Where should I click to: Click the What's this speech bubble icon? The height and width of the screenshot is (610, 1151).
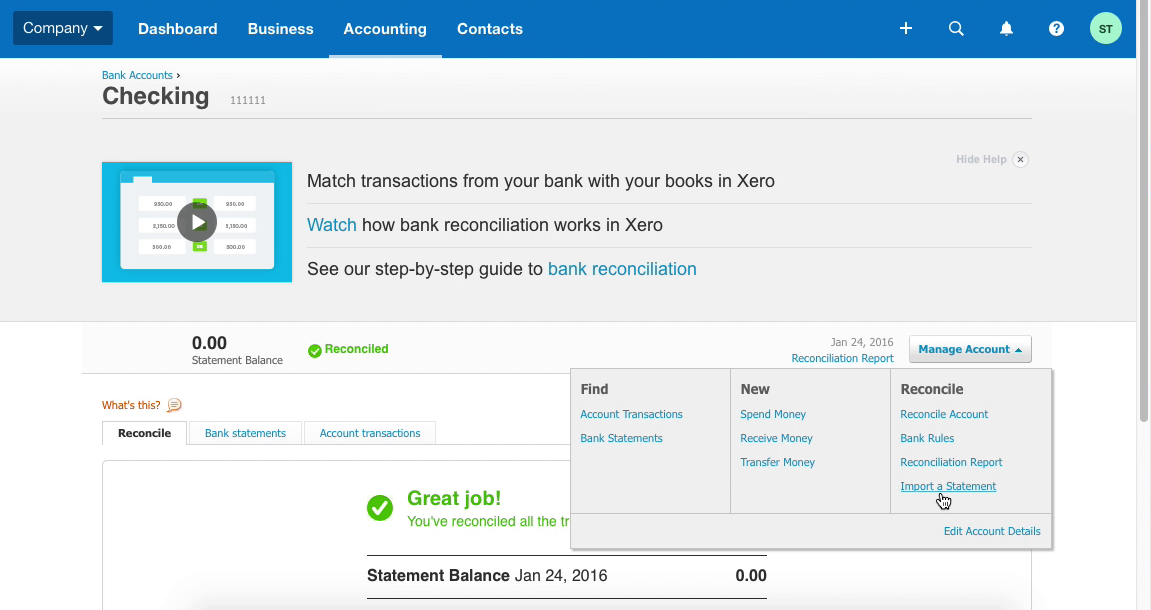click(x=174, y=405)
